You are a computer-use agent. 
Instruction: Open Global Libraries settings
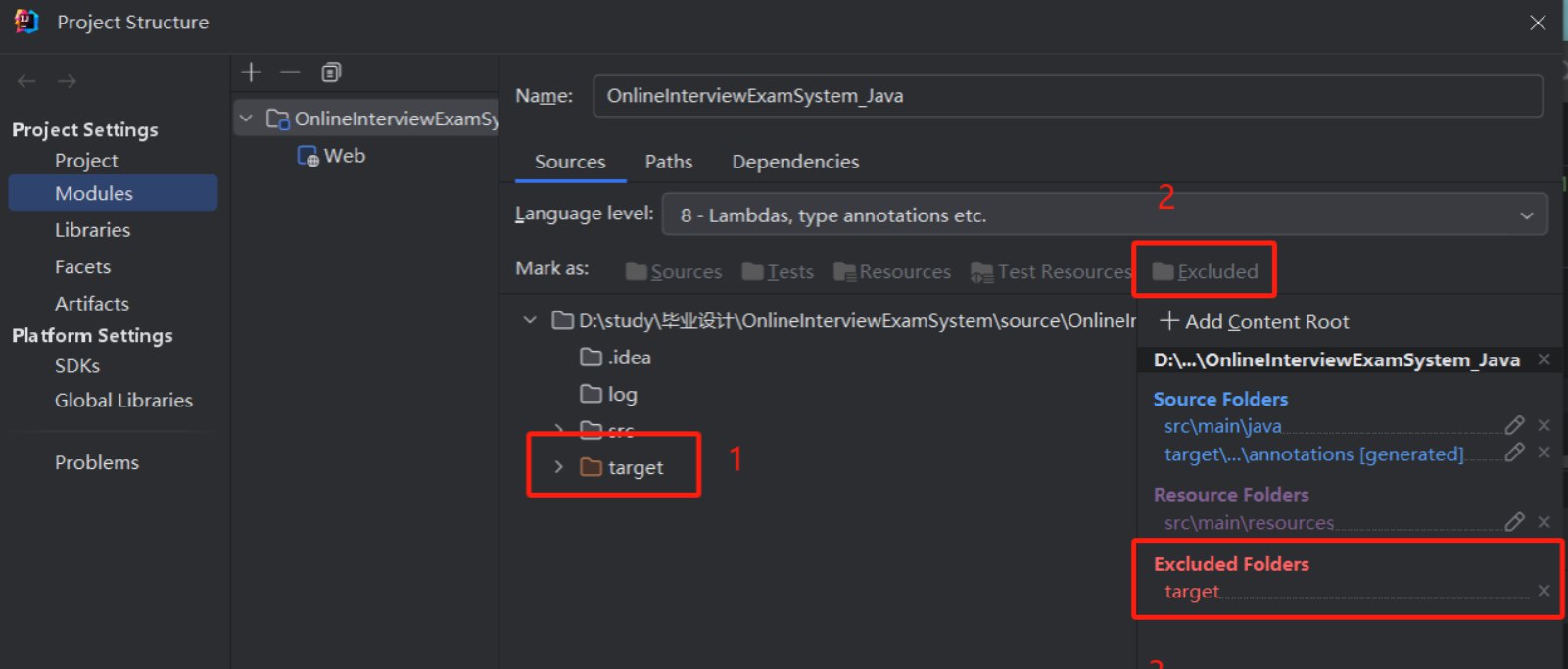(x=123, y=400)
